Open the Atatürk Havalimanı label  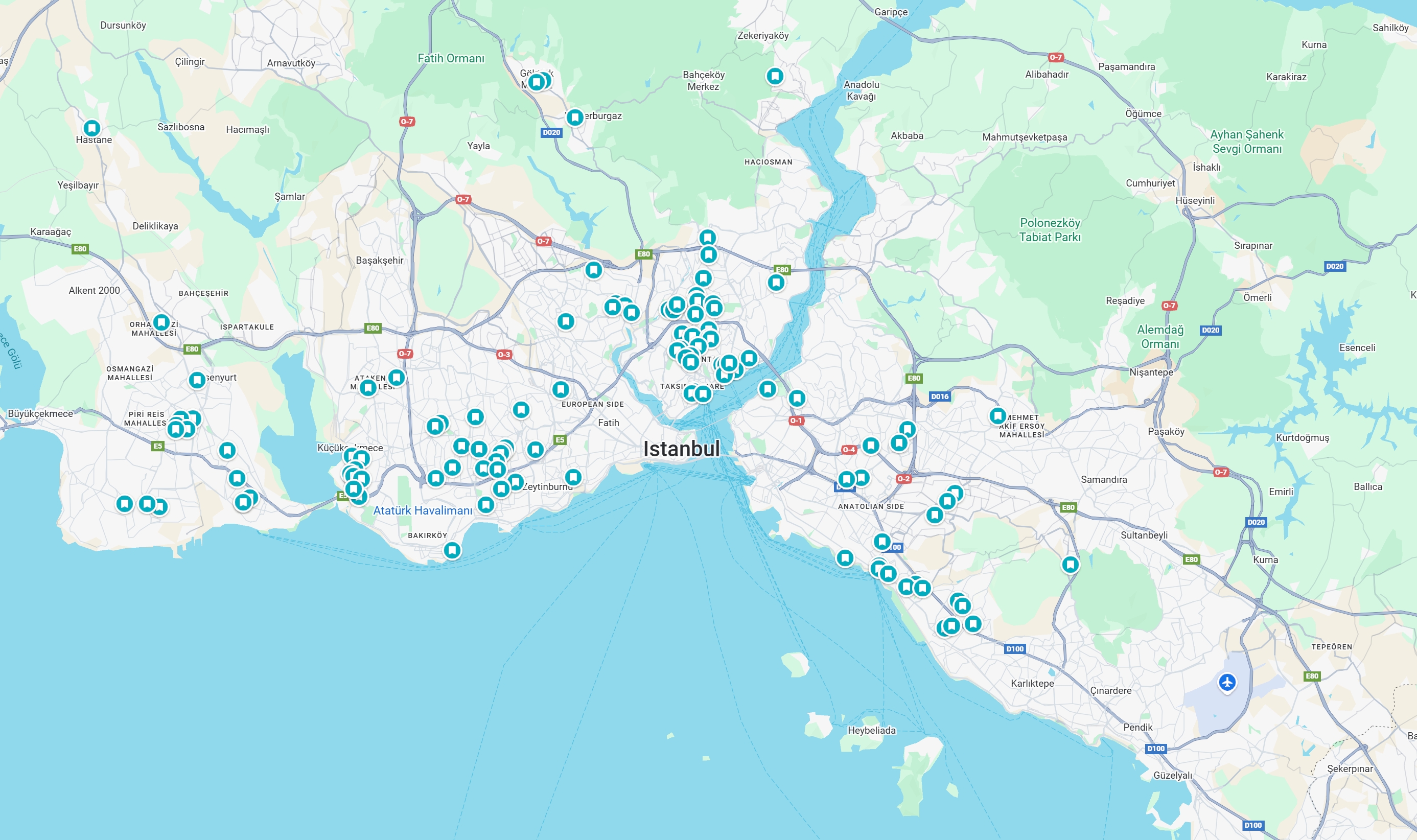click(422, 510)
